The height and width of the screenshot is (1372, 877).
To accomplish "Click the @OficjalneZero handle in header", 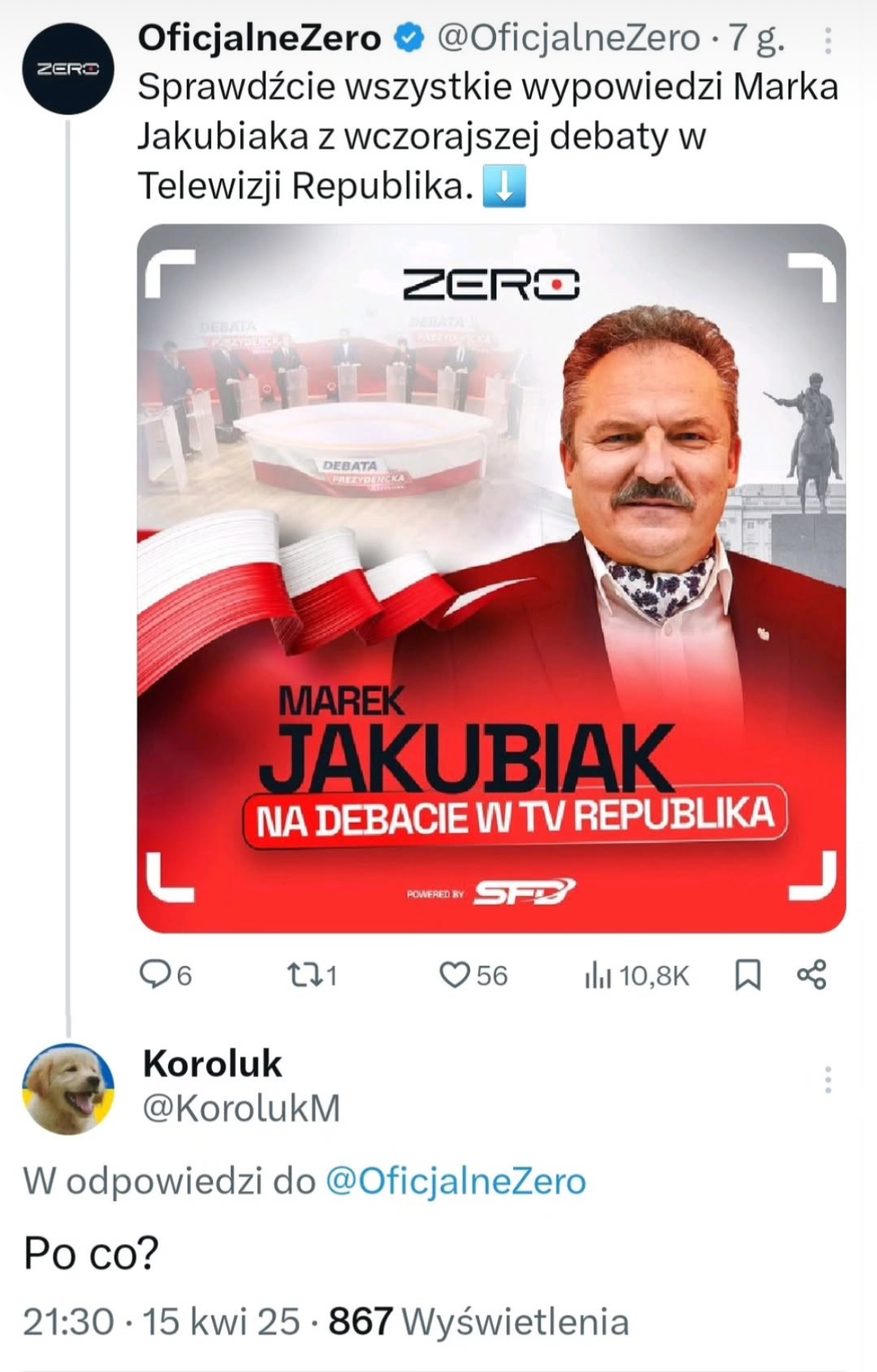I will click(568, 39).
